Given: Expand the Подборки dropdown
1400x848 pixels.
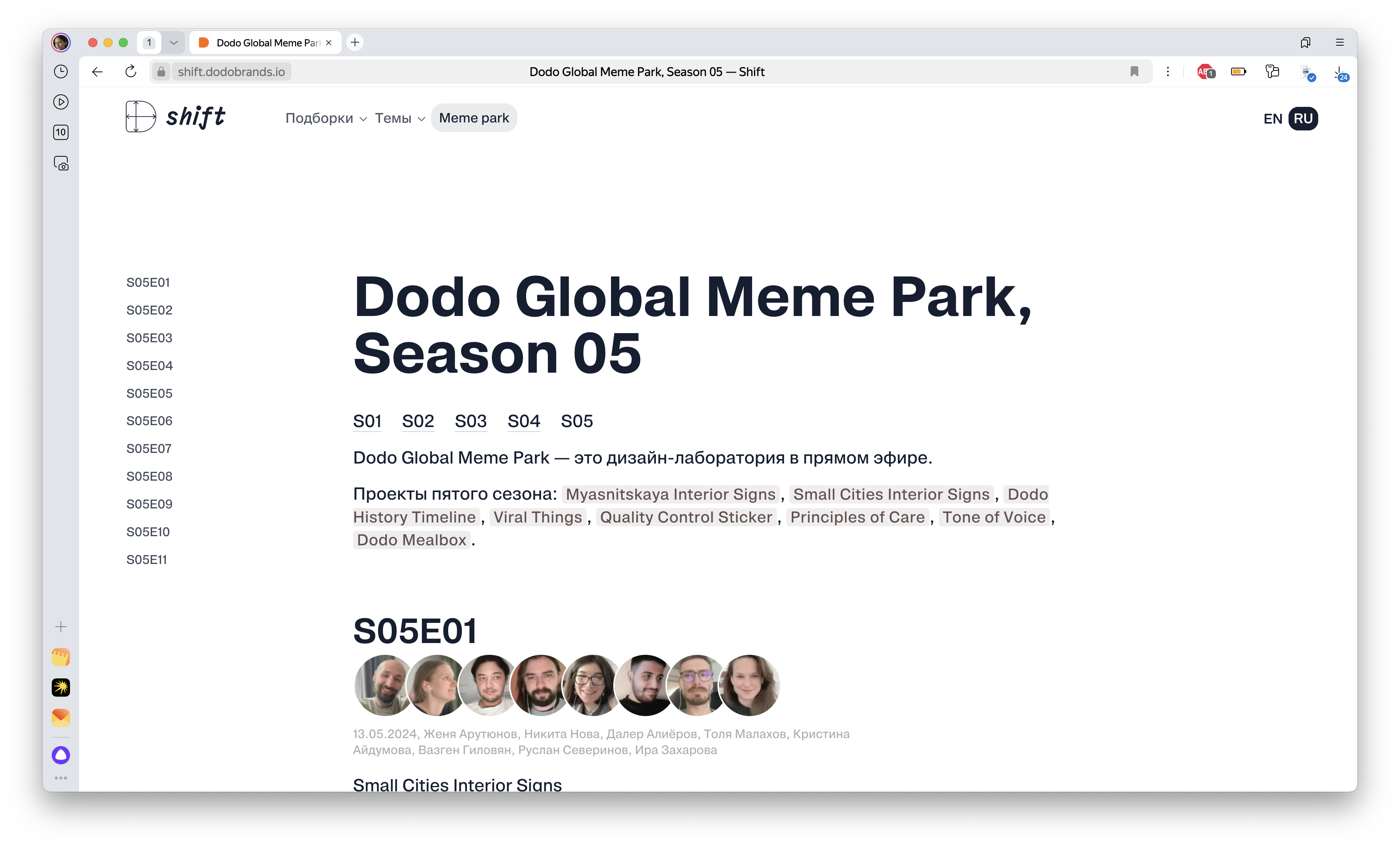Looking at the screenshot, I should [x=326, y=118].
